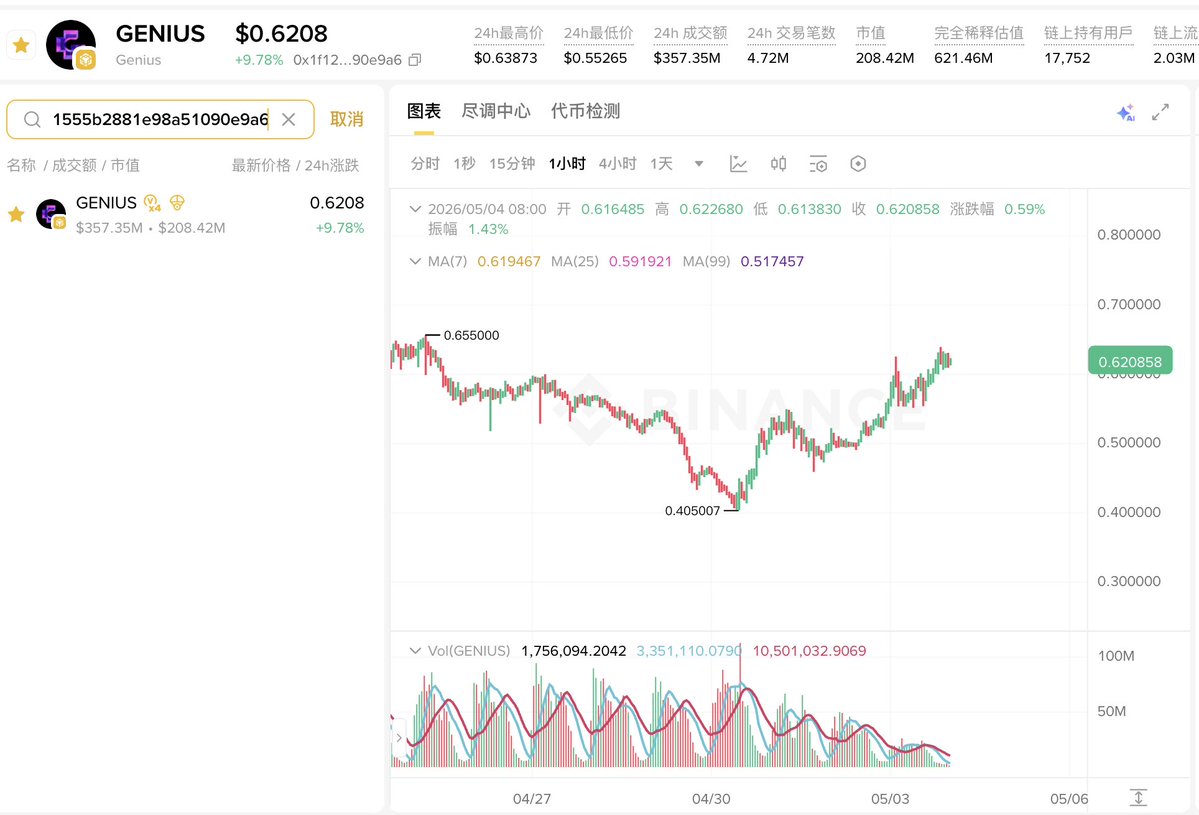The width and height of the screenshot is (1199, 815).
Task: Click the 市值 label in header
Action: (x=870, y=33)
